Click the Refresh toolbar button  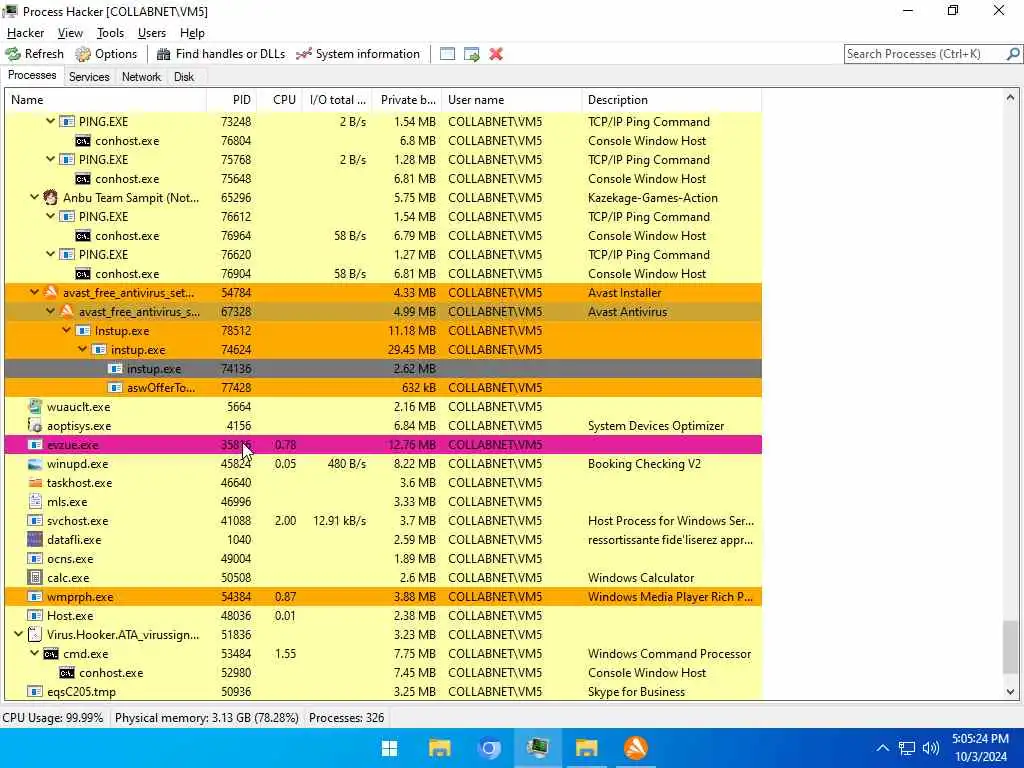[35, 54]
